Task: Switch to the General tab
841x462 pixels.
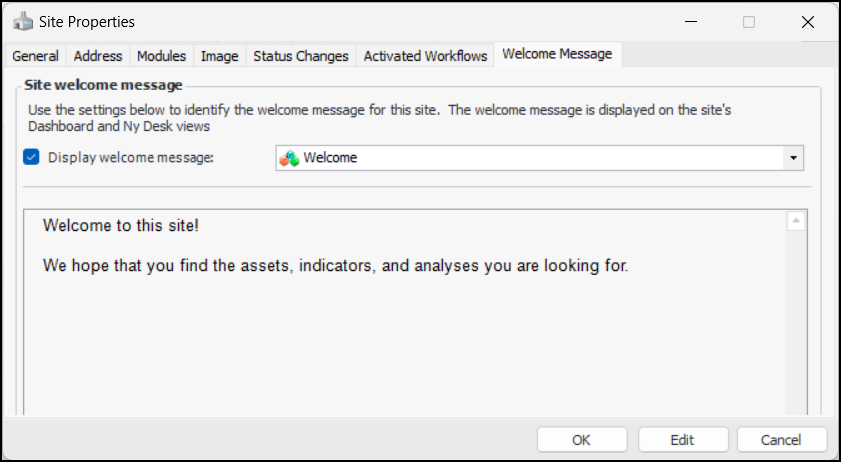Action: click(x=35, y=56)
